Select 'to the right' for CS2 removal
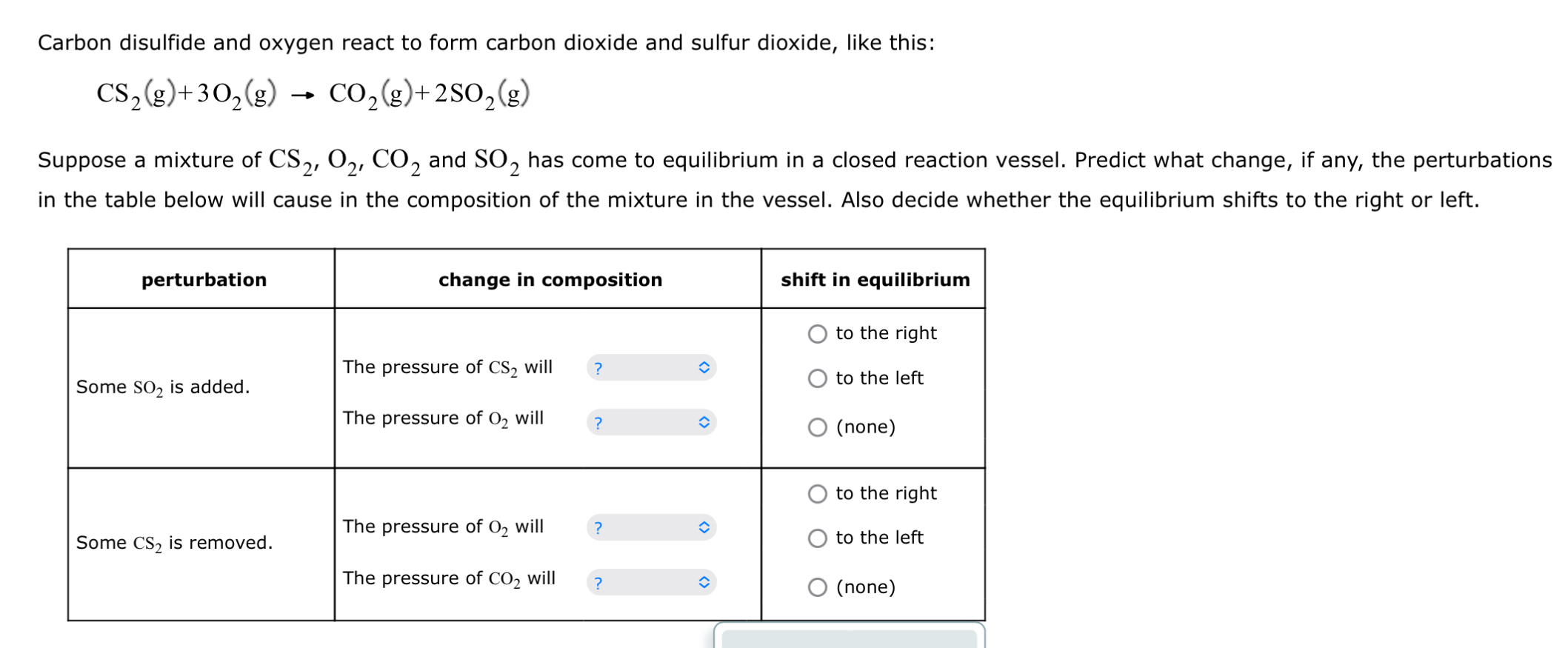The width and height of the screenshot is (1568, 648). click(x=817, y=493)
